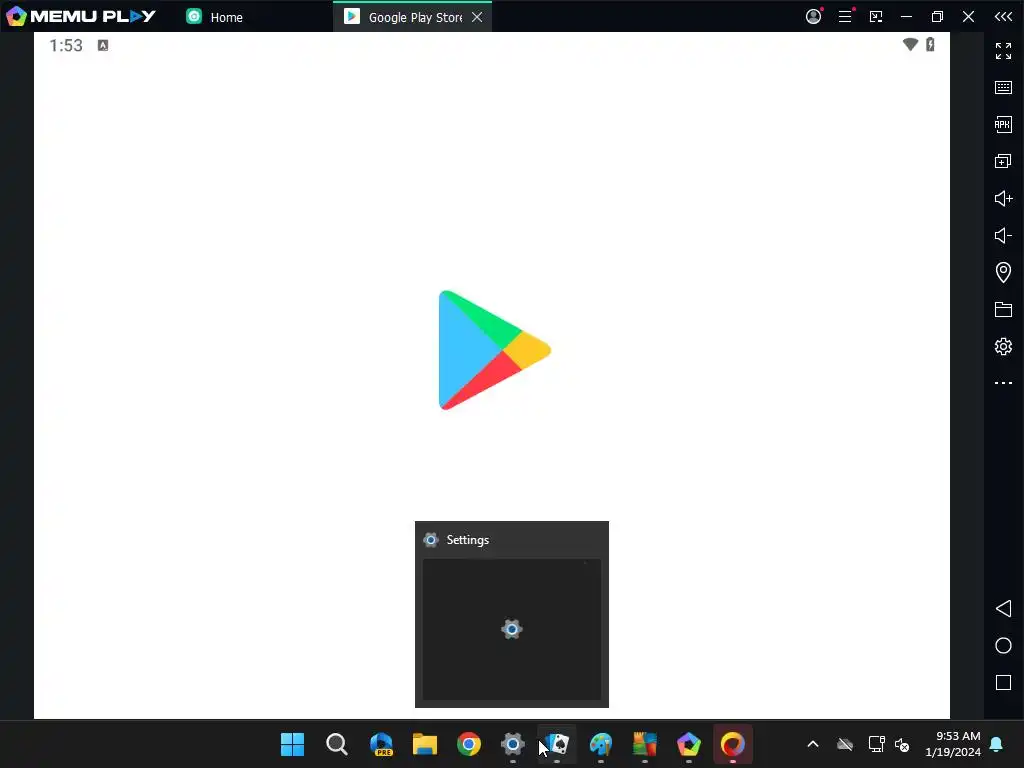Open the GPS location pin tool
Viewport: 1024px width, 768px height.
coord(1003,272)
